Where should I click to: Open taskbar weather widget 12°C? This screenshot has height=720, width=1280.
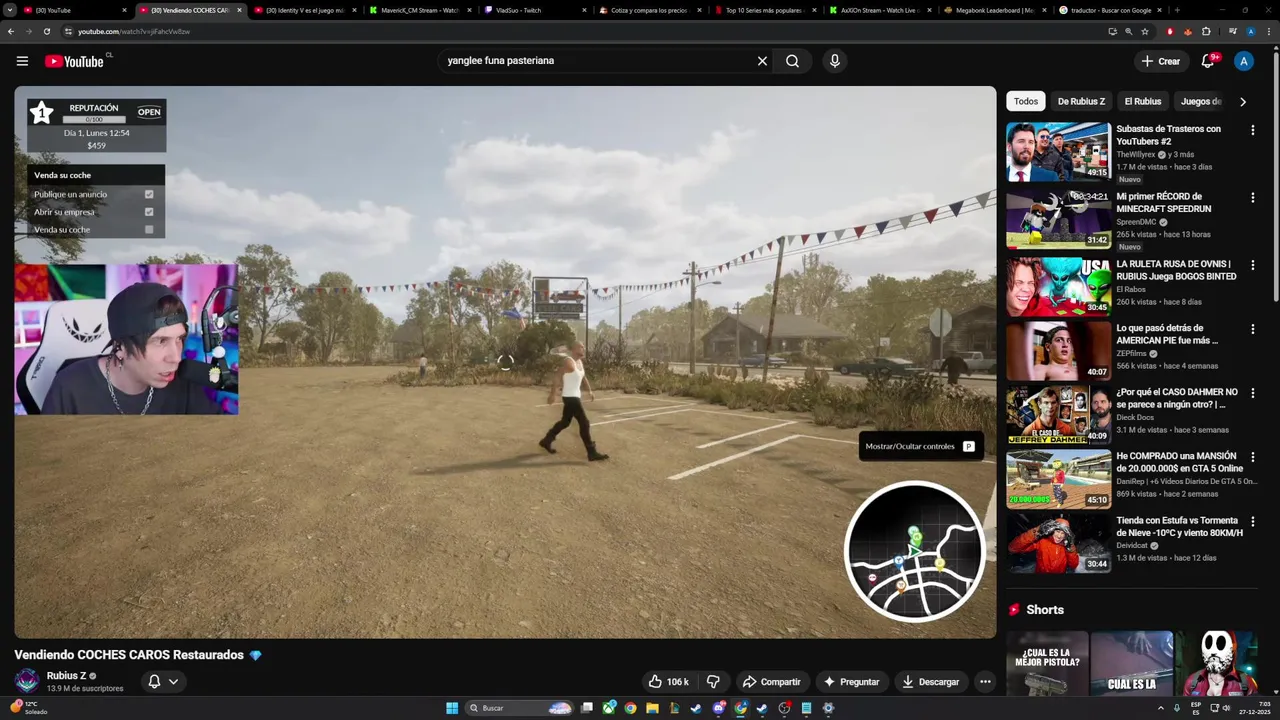pos(28,708)
